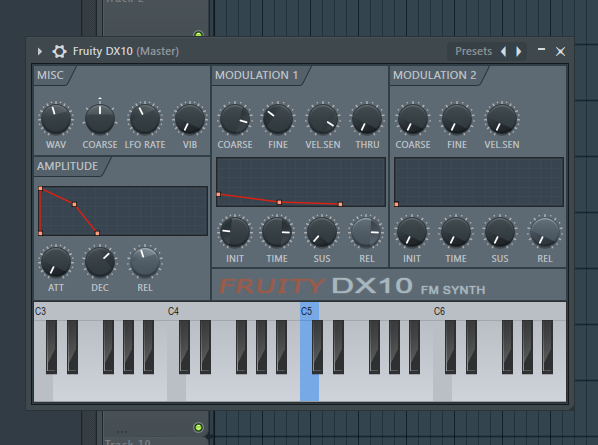Click the AMPLITUDE section header
Image resolution: width=598 pixels, height=445 pixels.
tap(68, 166)
